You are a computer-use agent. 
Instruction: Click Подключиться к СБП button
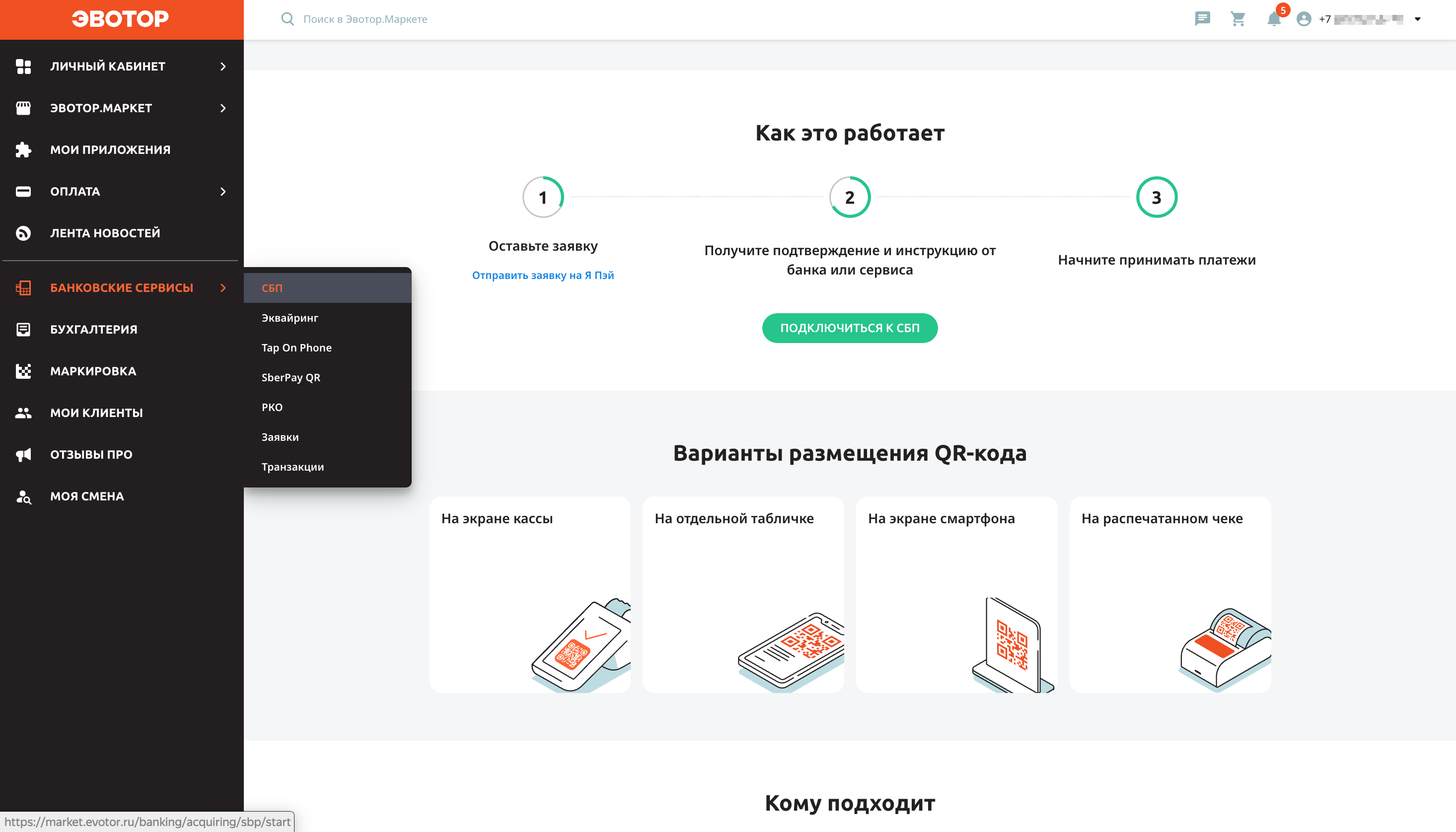click(x=850, y=328)
